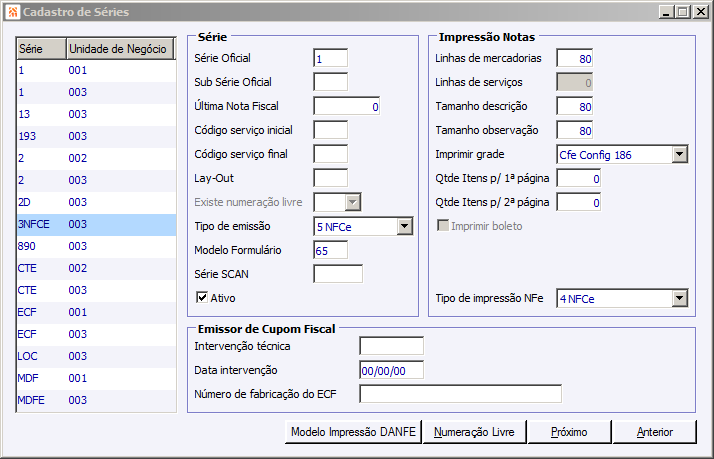Open the Tipo de impressão NFe dropdown
This screenshot has width=714, height=459.
click(x=679, y=298)
